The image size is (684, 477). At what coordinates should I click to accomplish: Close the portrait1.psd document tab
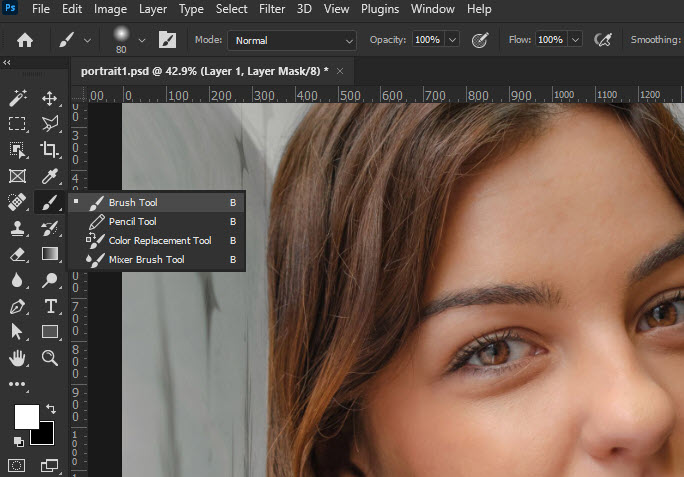pyautogui.click(x=340, y=71)
